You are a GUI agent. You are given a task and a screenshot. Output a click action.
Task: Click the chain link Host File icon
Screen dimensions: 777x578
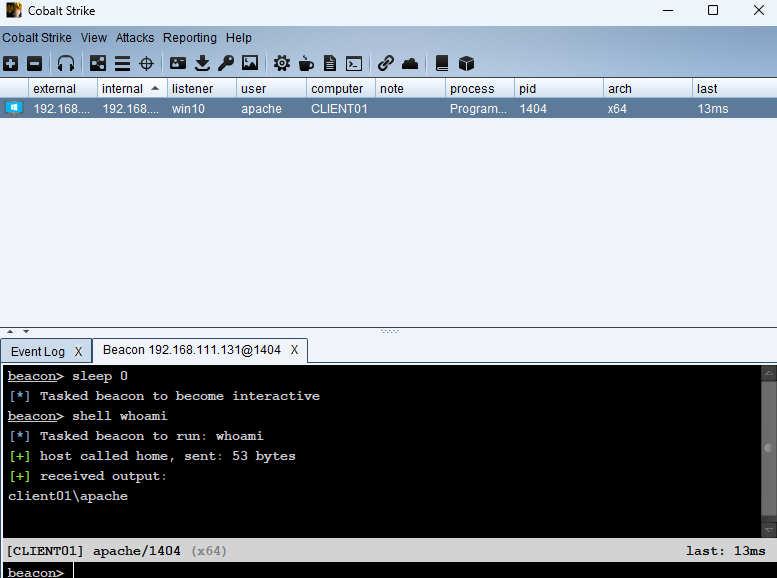tap(386, 63)
